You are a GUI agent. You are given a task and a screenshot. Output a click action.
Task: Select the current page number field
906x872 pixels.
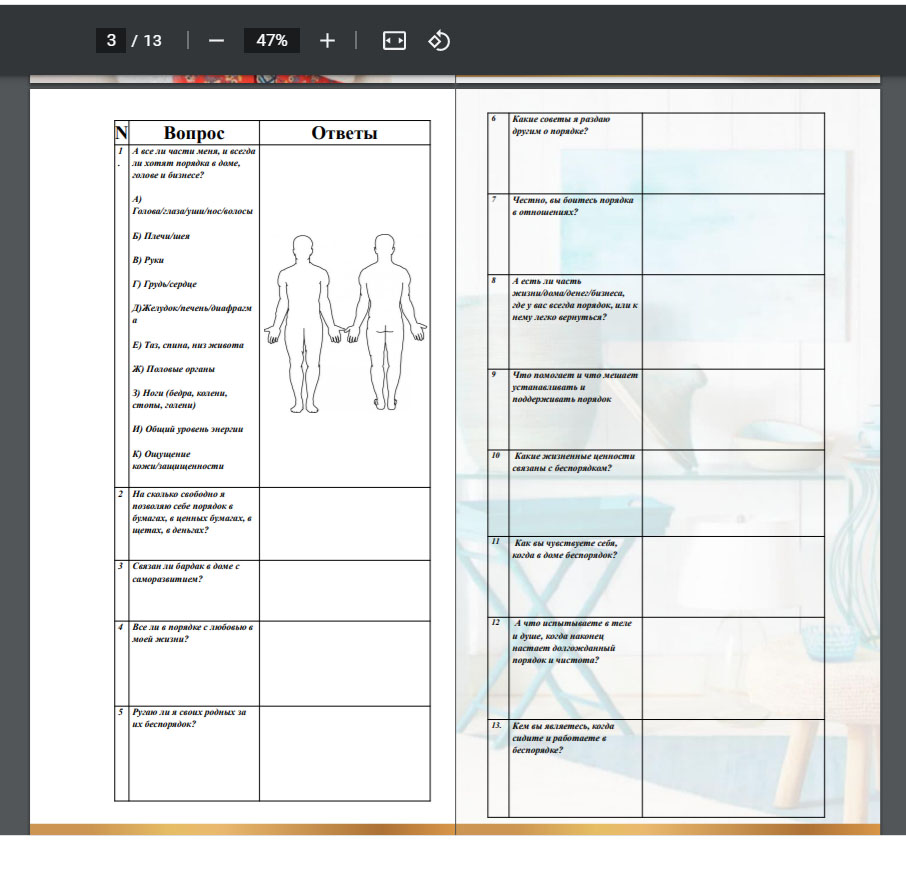111,41
